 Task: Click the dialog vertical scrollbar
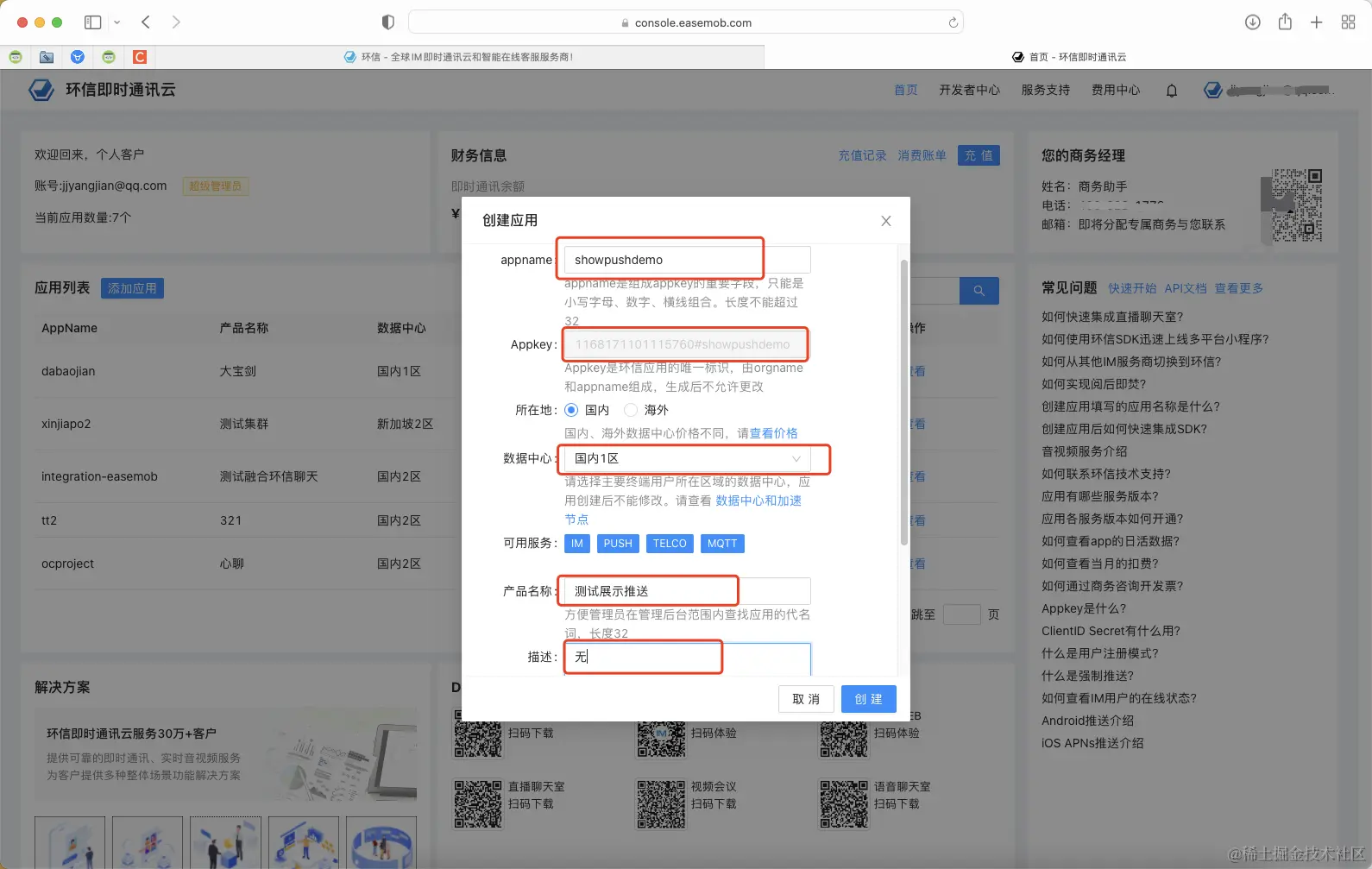(x=904, y=401)
